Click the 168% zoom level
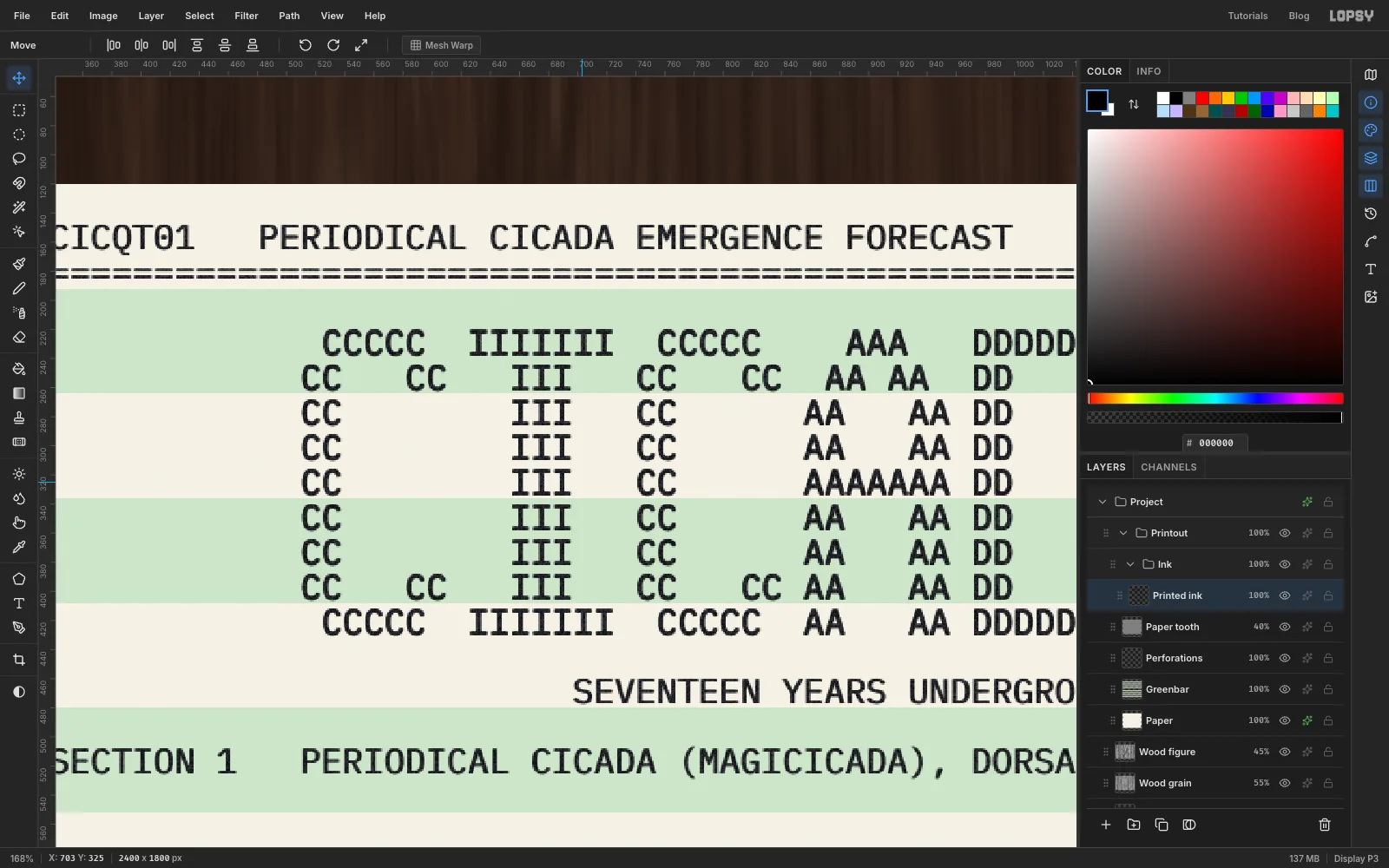The image size is (1389, 868). (22, 858)
